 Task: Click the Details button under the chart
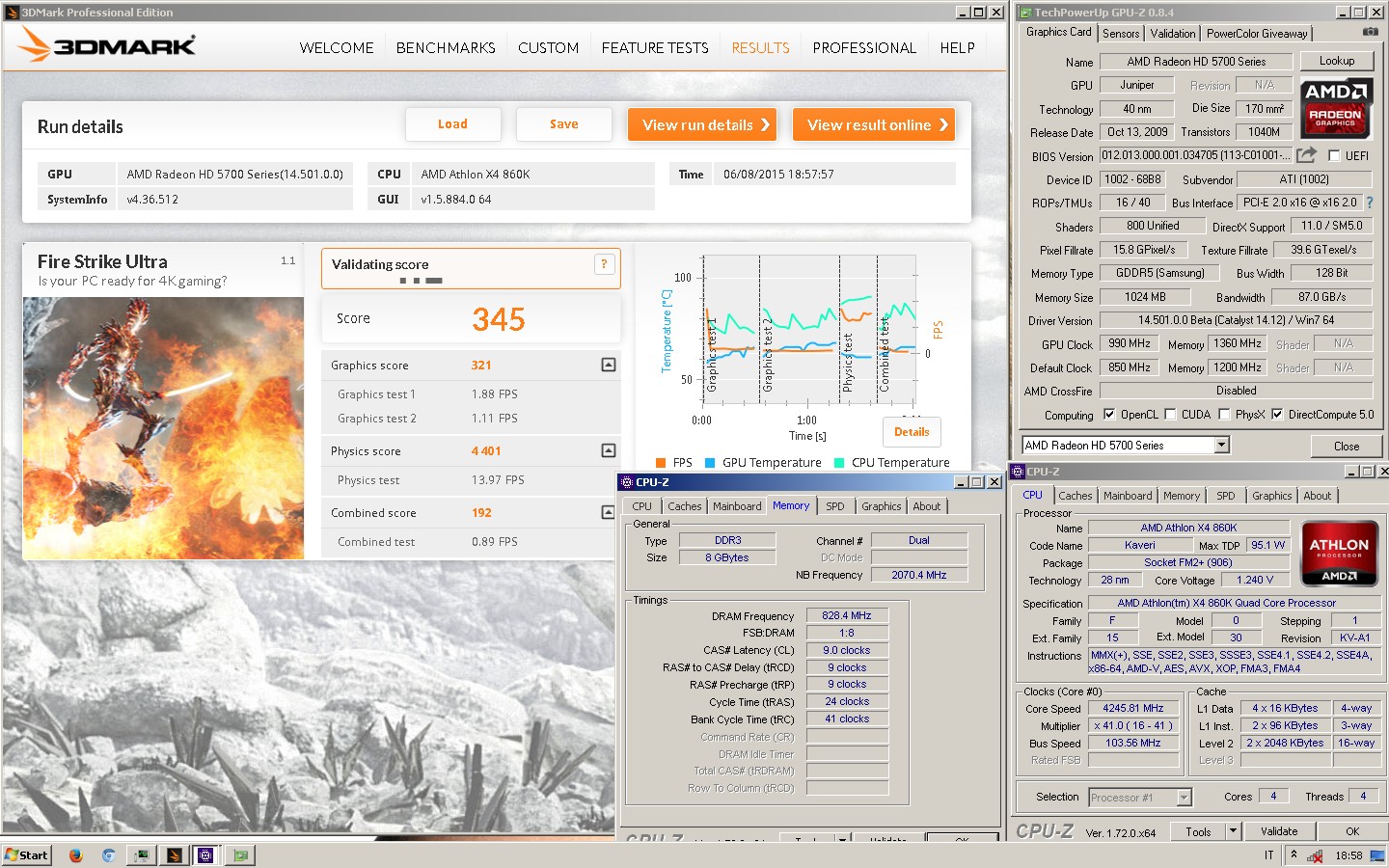pyautogui.click(x=912, y=432)
